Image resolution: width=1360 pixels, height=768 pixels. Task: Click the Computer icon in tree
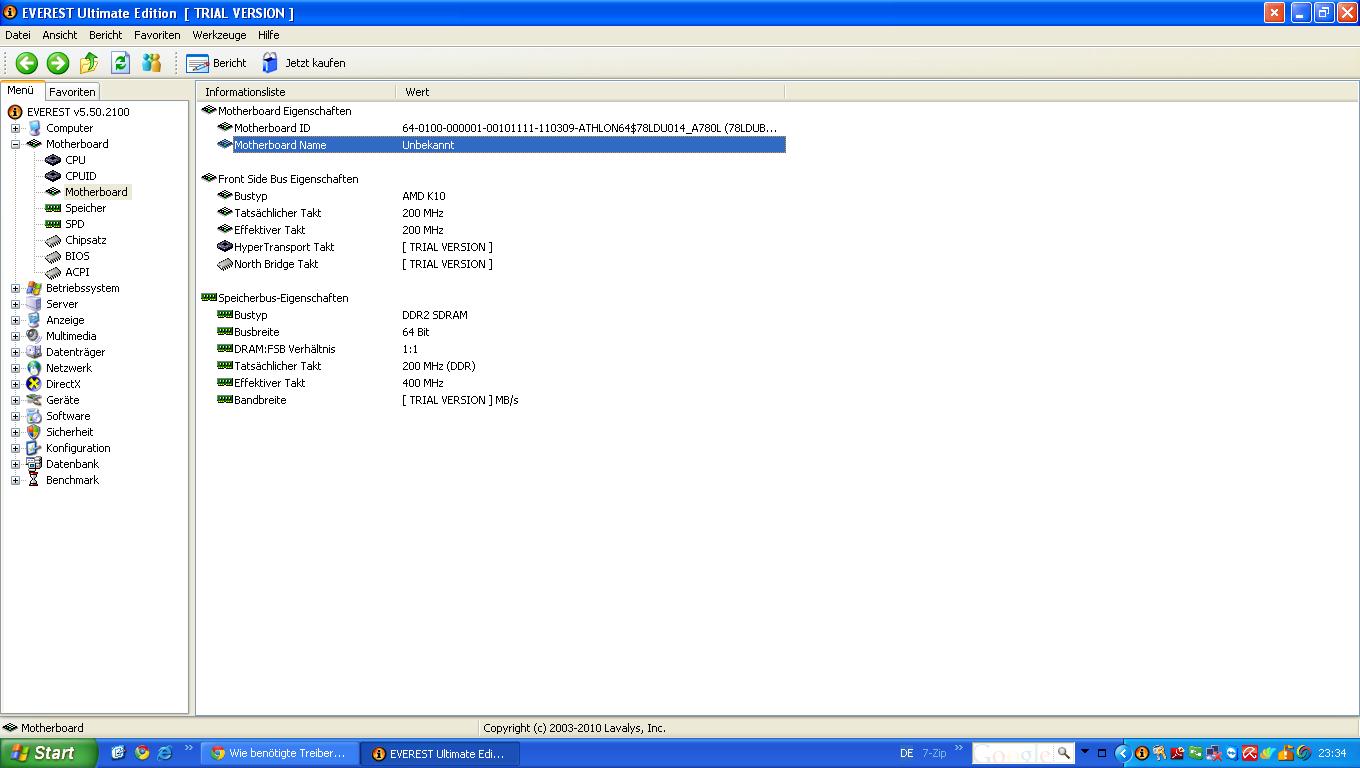[34, 128]
